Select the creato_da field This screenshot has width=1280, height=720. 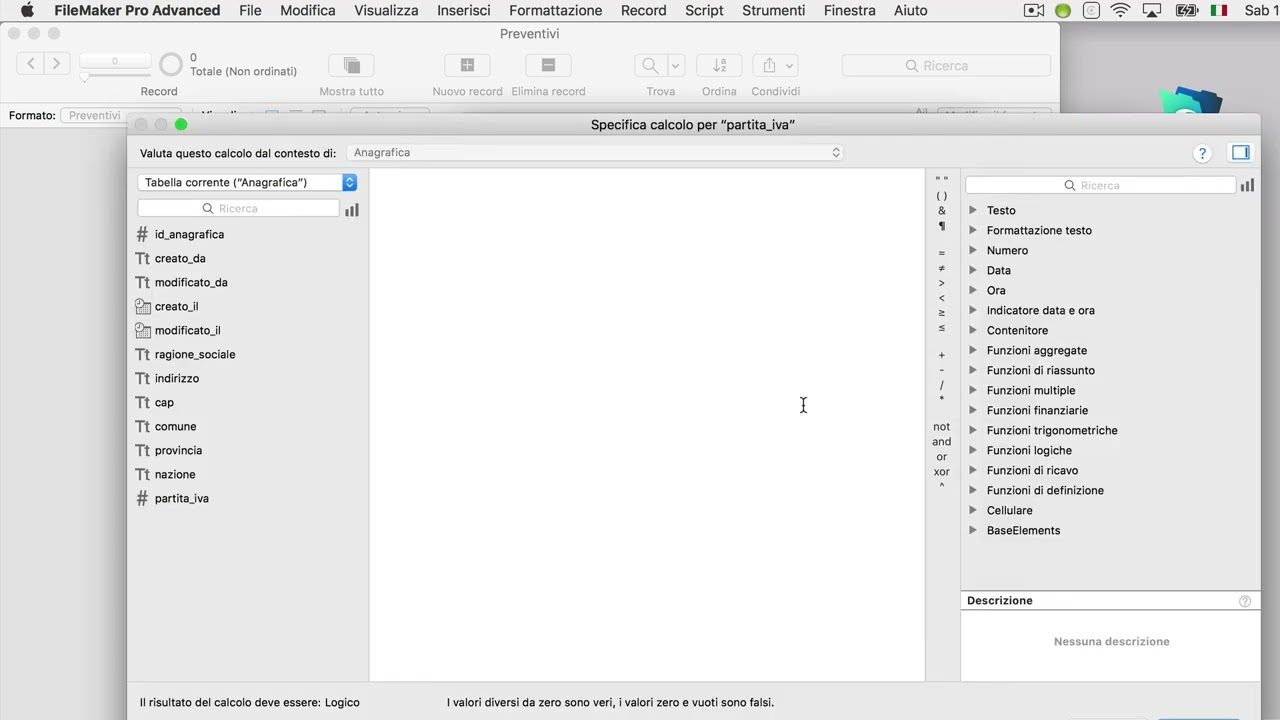180,258
